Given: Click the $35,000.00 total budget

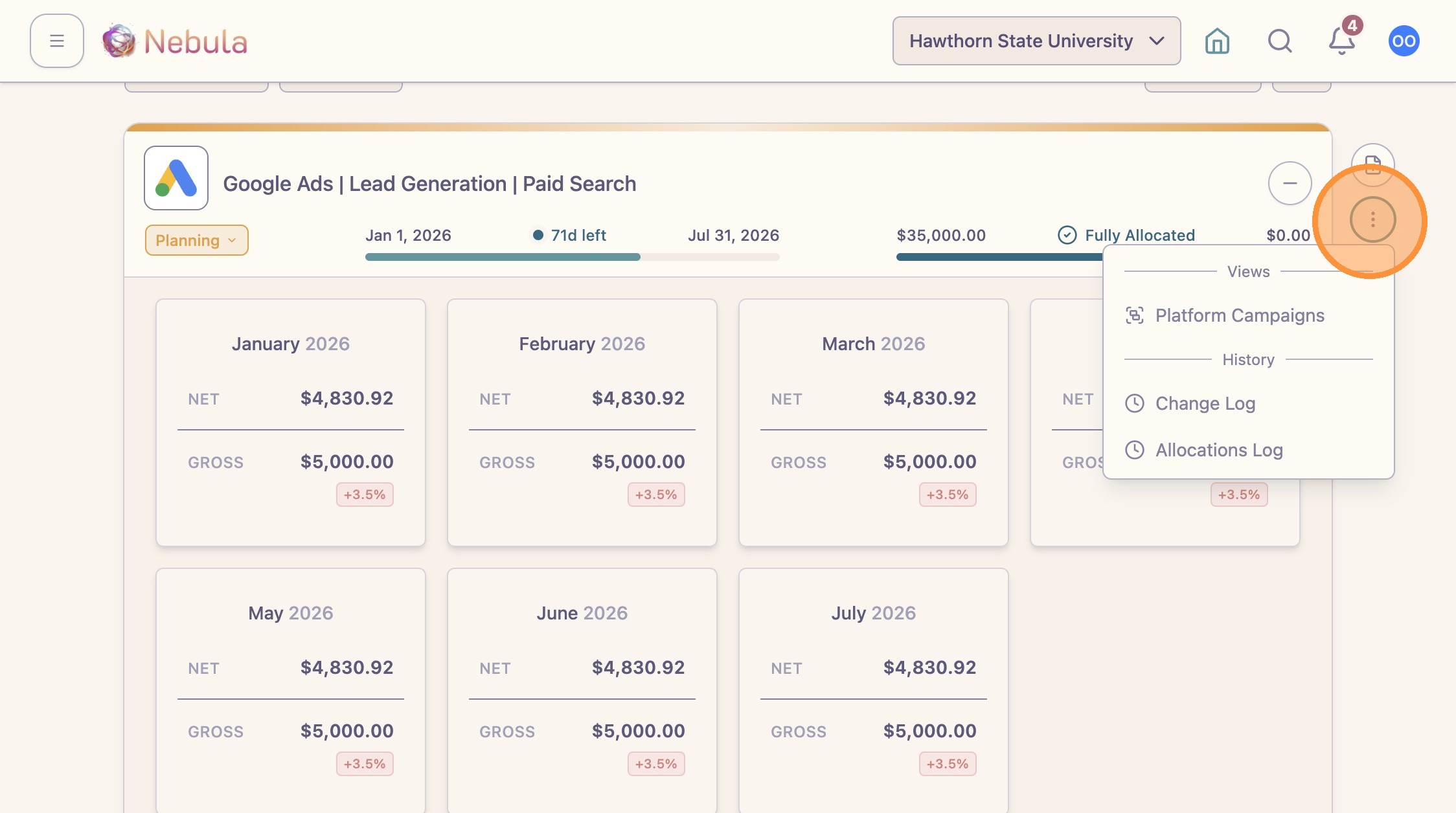Looking at the screenshot, I should tap(941, 235).
